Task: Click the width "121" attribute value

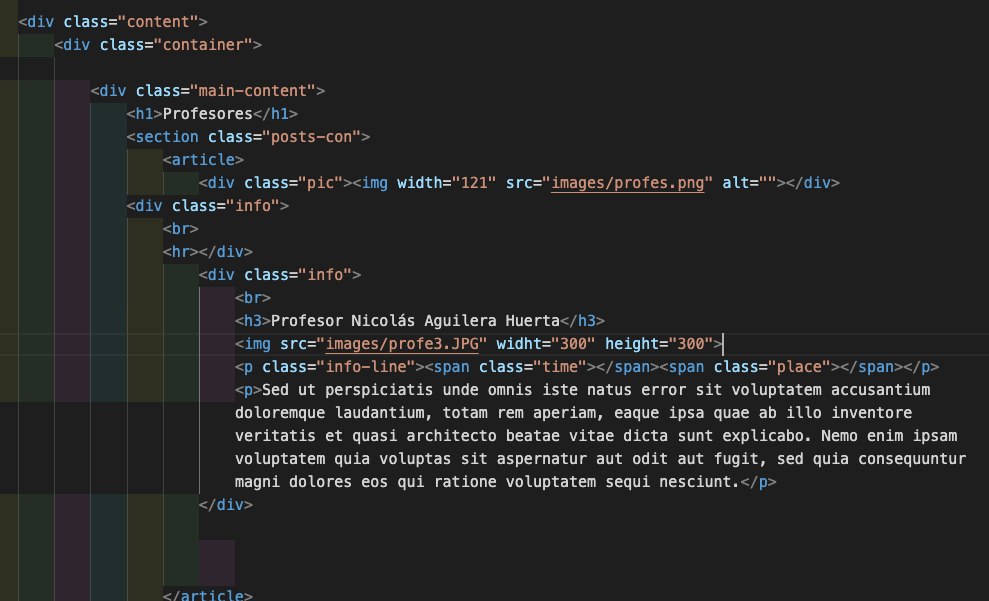Action: (x=474, y=183)
